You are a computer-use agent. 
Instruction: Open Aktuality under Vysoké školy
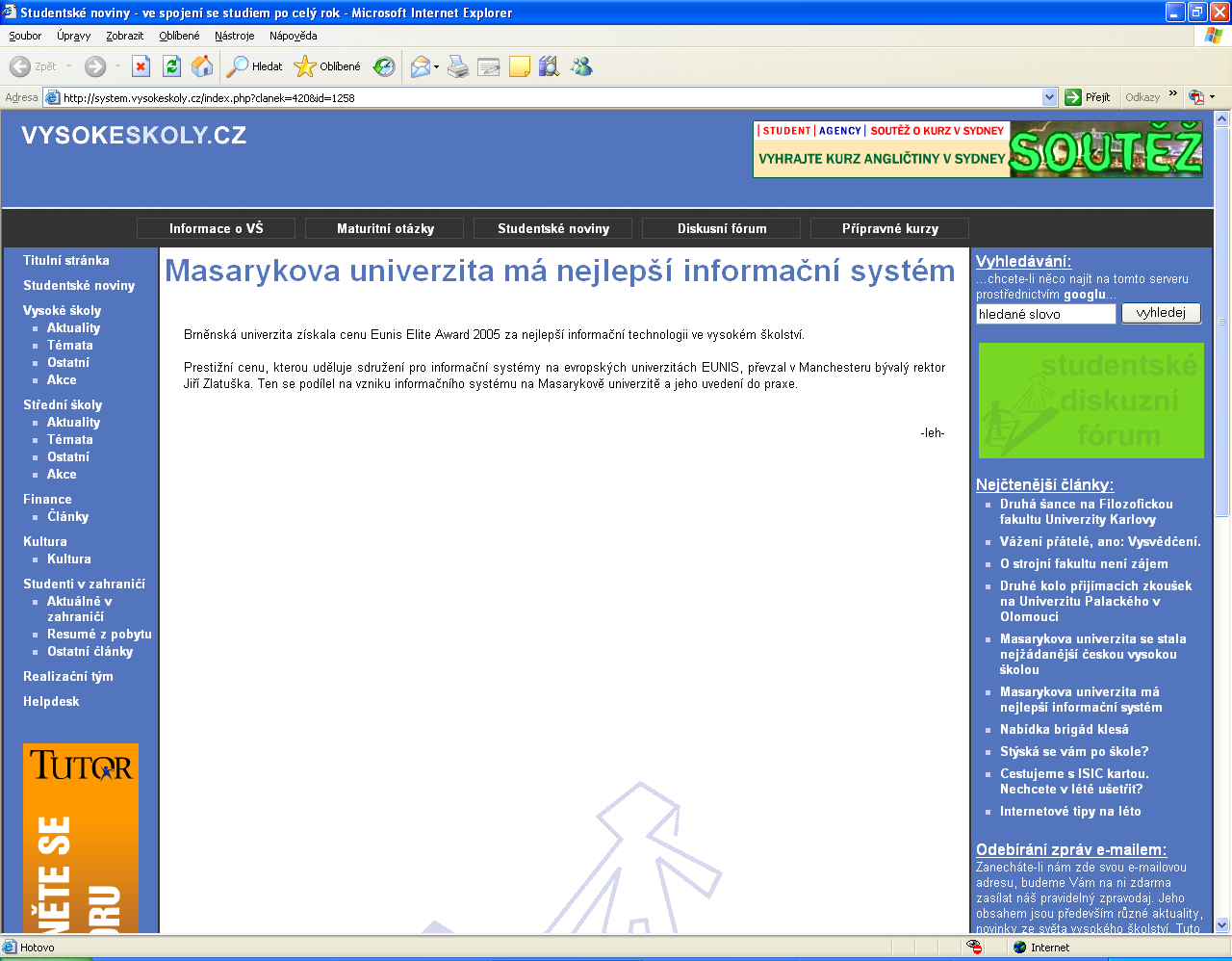tap(73, 327)
